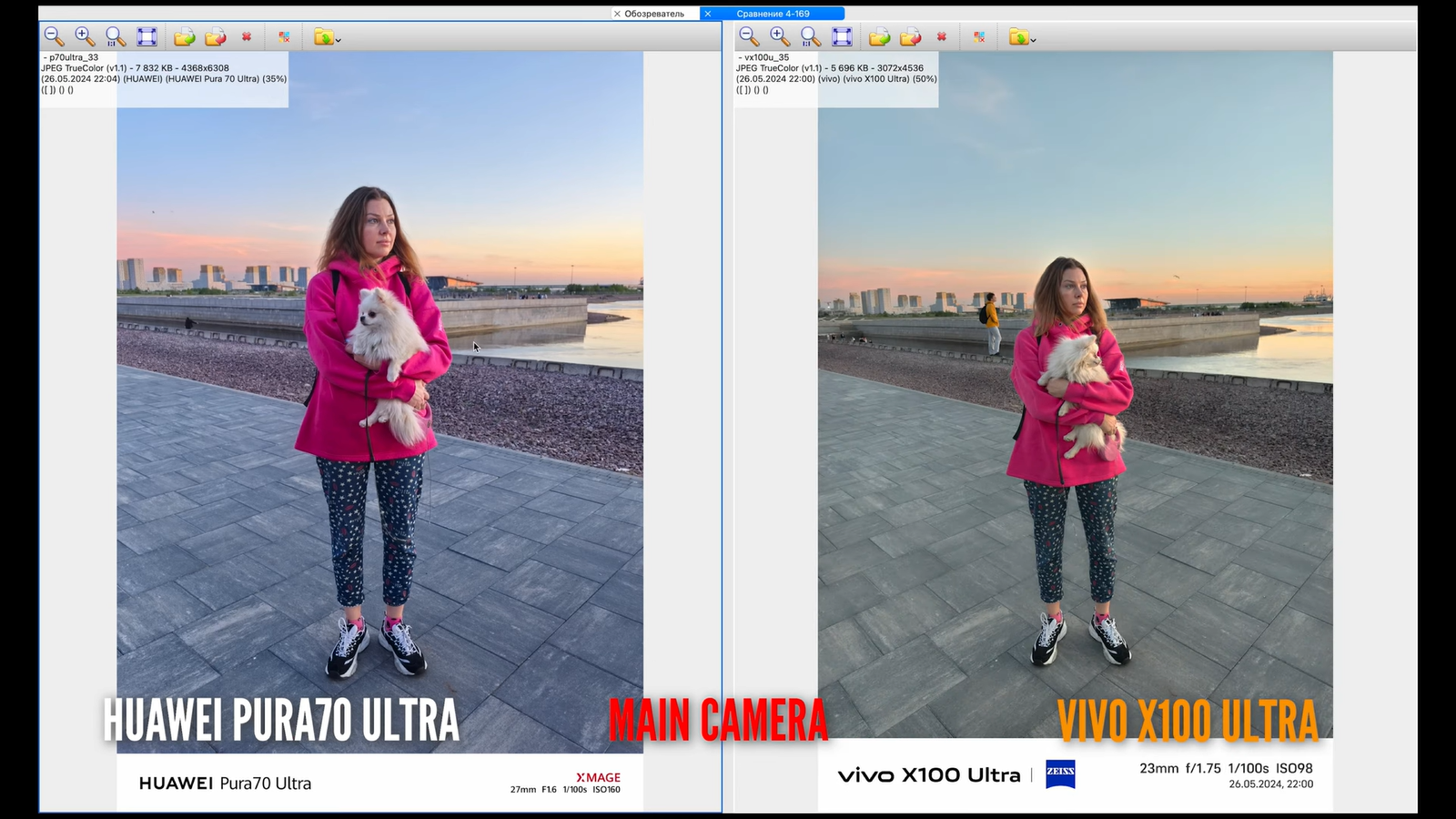Zoom in on the left pane image

85,36
